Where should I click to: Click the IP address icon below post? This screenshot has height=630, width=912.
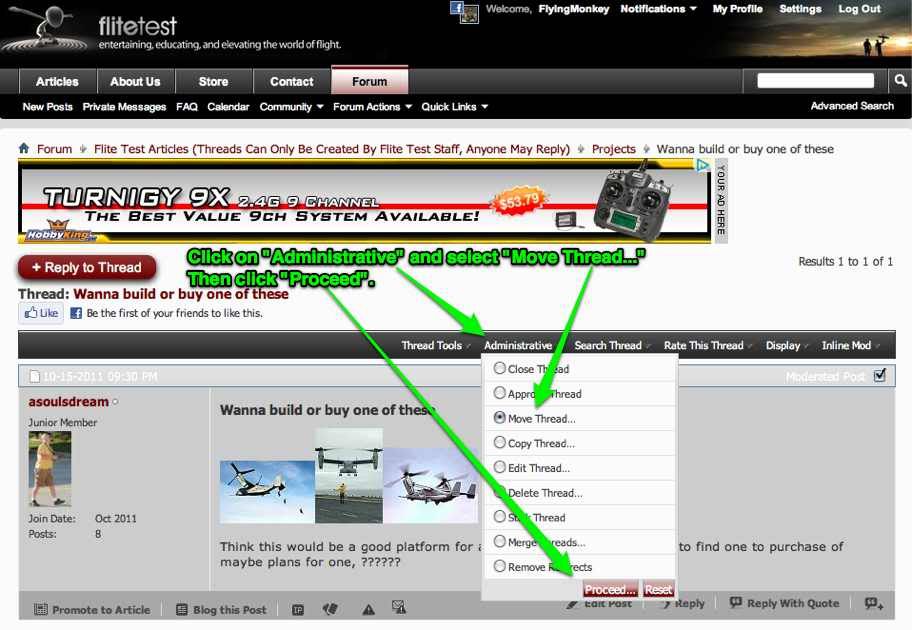pos(298,610)
